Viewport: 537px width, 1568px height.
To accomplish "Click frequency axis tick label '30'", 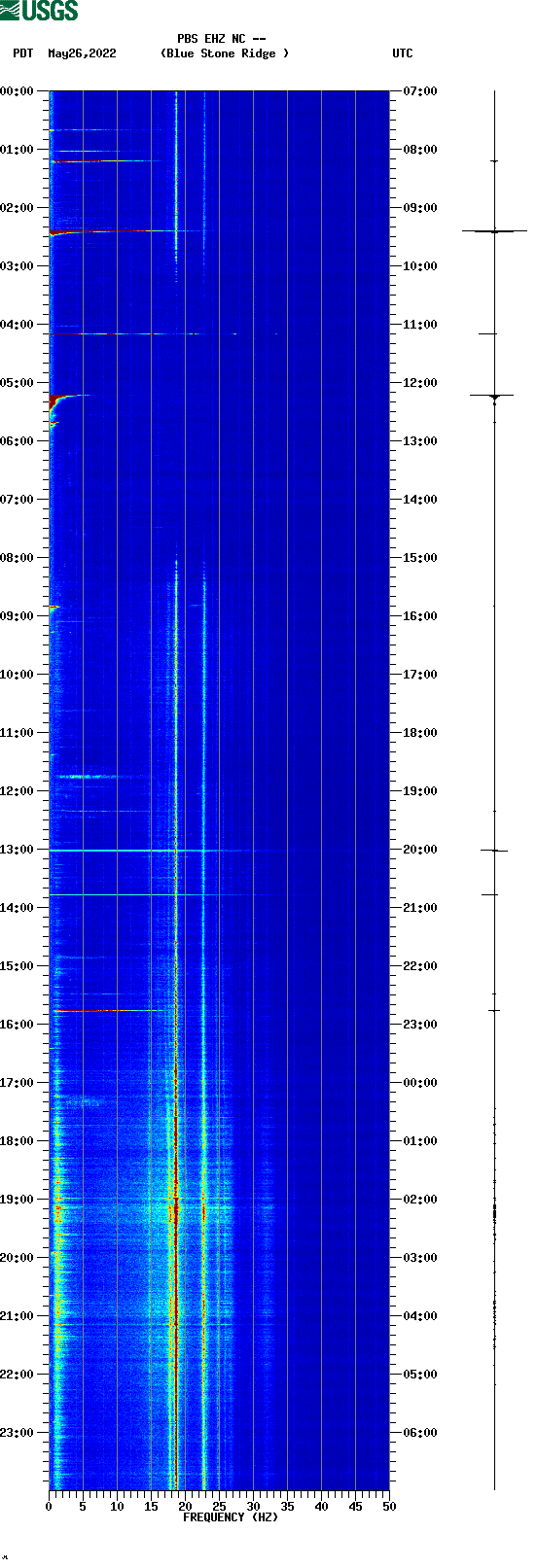I will click(253, 1507).
